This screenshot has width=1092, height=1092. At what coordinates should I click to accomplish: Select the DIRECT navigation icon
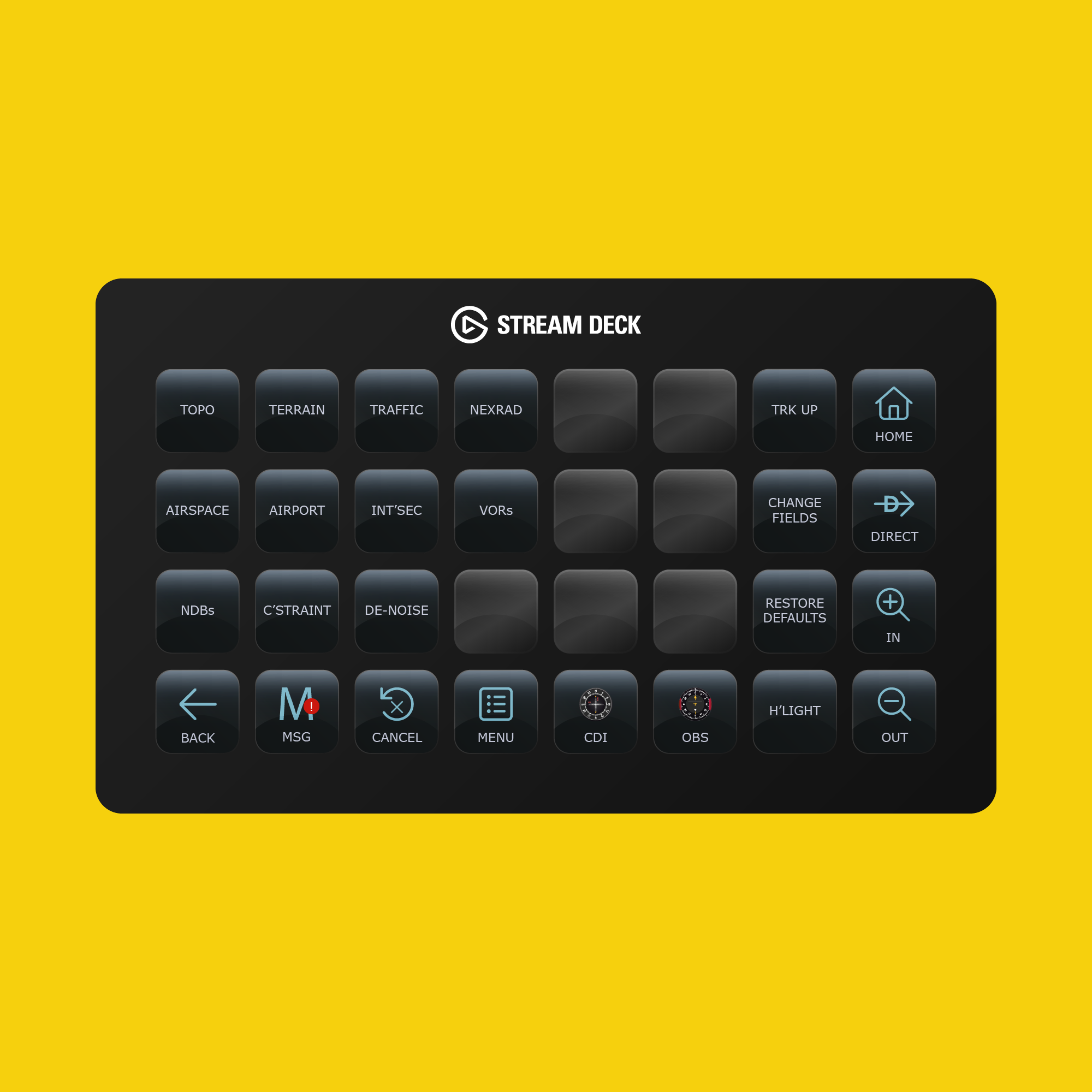(894, 509)
